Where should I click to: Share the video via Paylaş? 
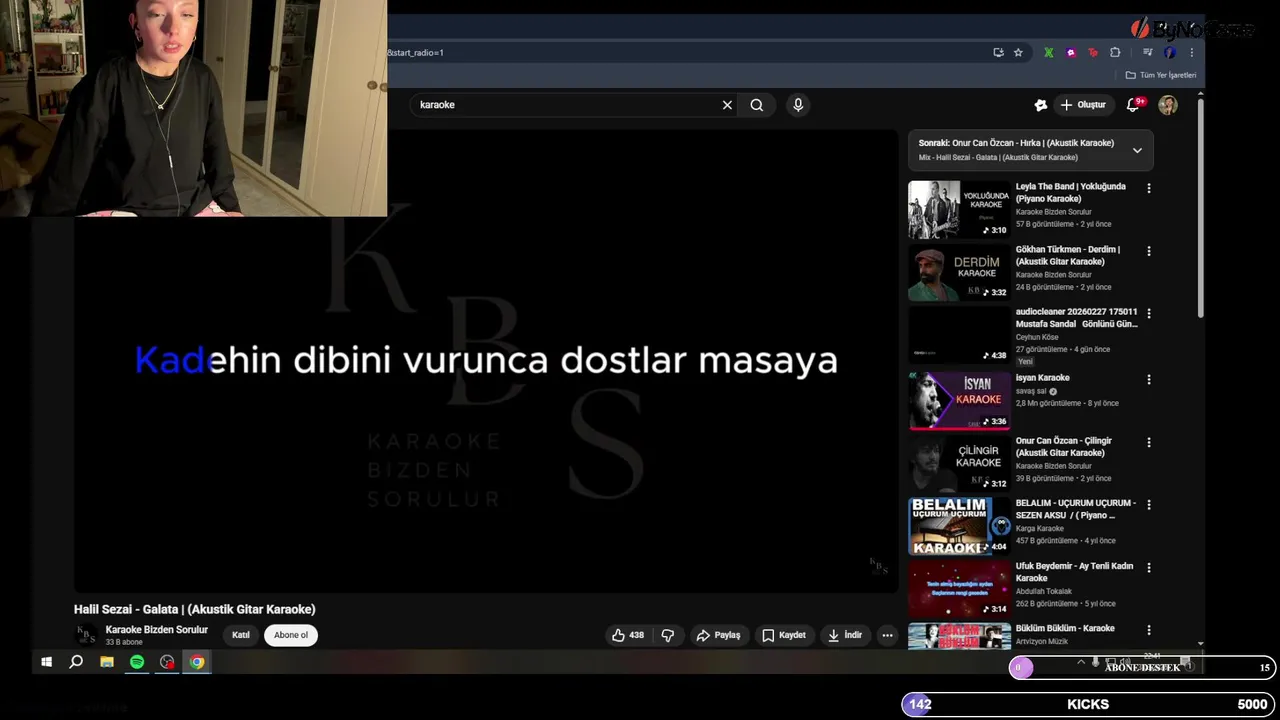pos(719,635)
